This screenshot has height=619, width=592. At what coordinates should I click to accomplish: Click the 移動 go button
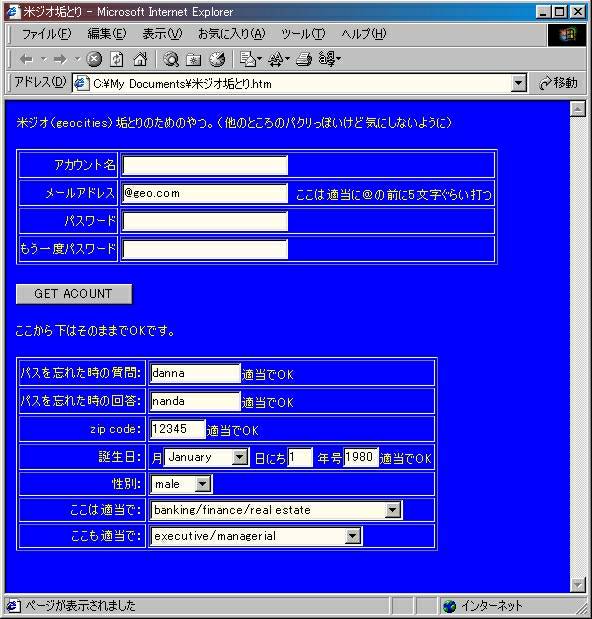coord(558,83)
